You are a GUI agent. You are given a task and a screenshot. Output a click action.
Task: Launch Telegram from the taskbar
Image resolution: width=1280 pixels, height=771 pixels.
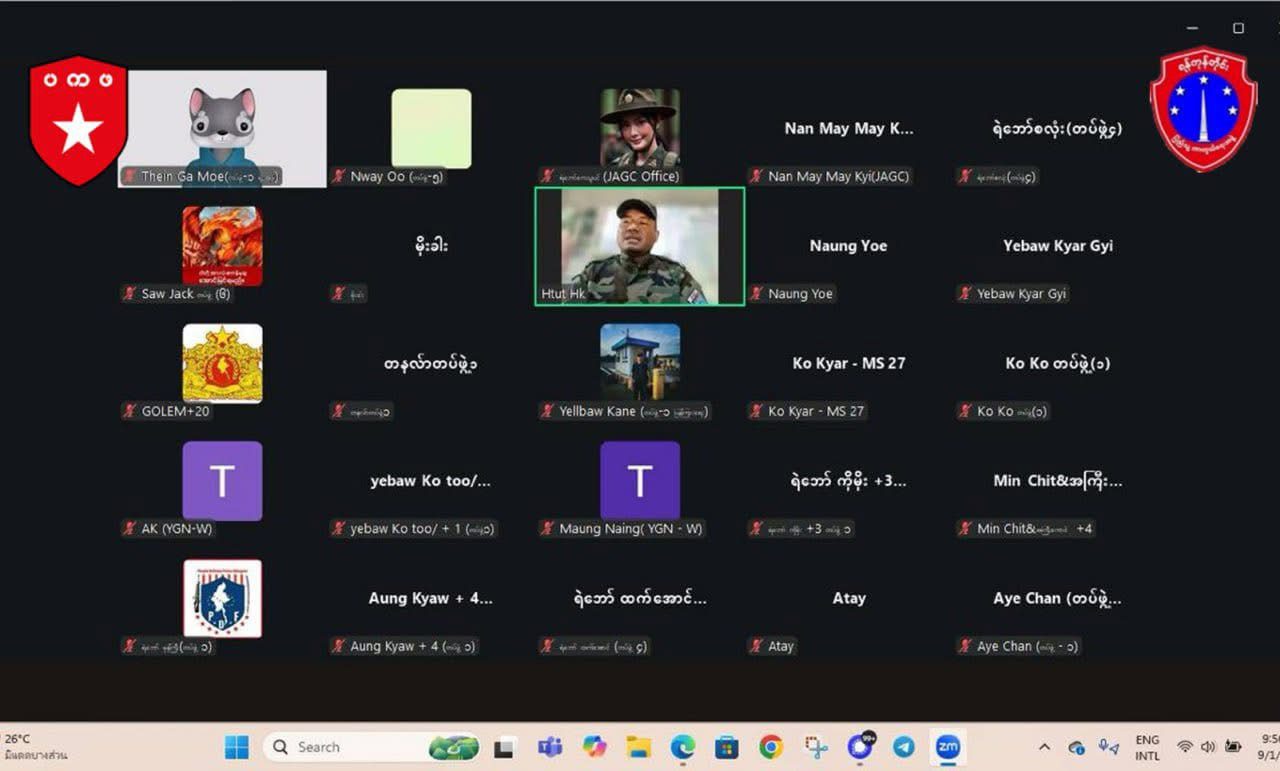[x=903, y=747]
